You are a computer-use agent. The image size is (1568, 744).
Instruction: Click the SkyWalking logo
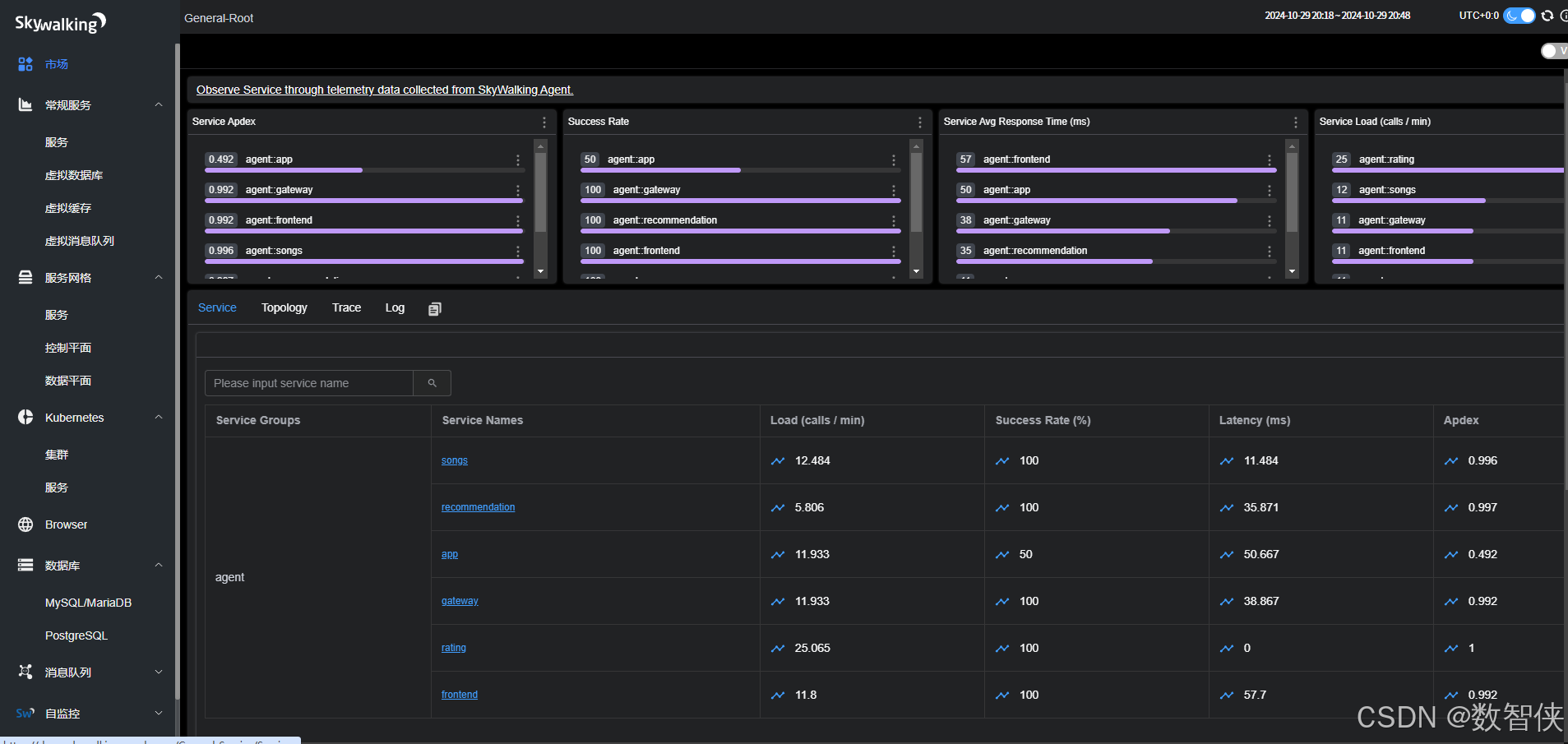(x=61, y=22)
